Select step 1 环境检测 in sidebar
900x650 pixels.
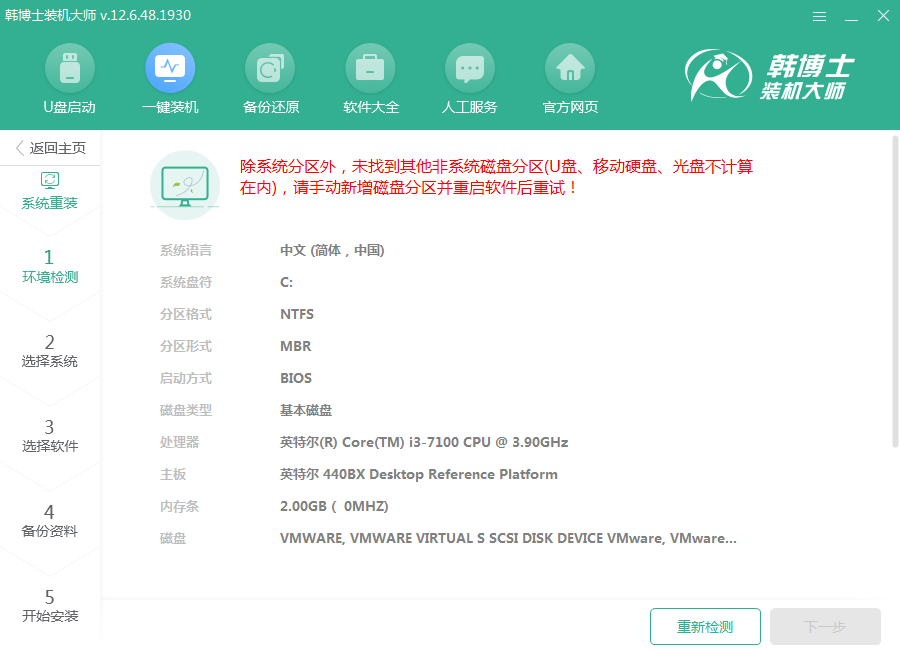coord(50,267)
